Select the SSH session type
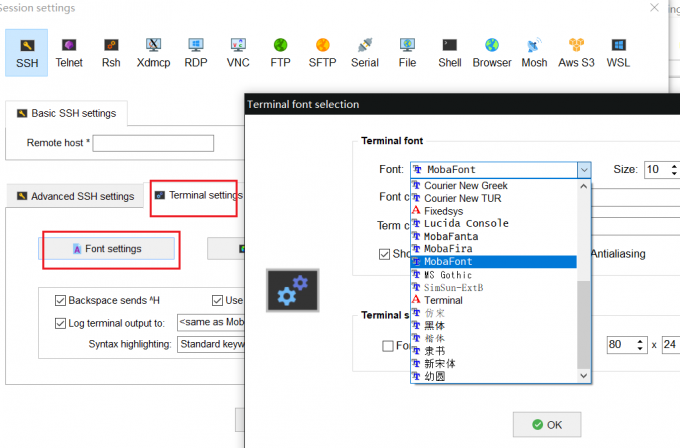Screen dimensions: 680x448 pos(26,53)
